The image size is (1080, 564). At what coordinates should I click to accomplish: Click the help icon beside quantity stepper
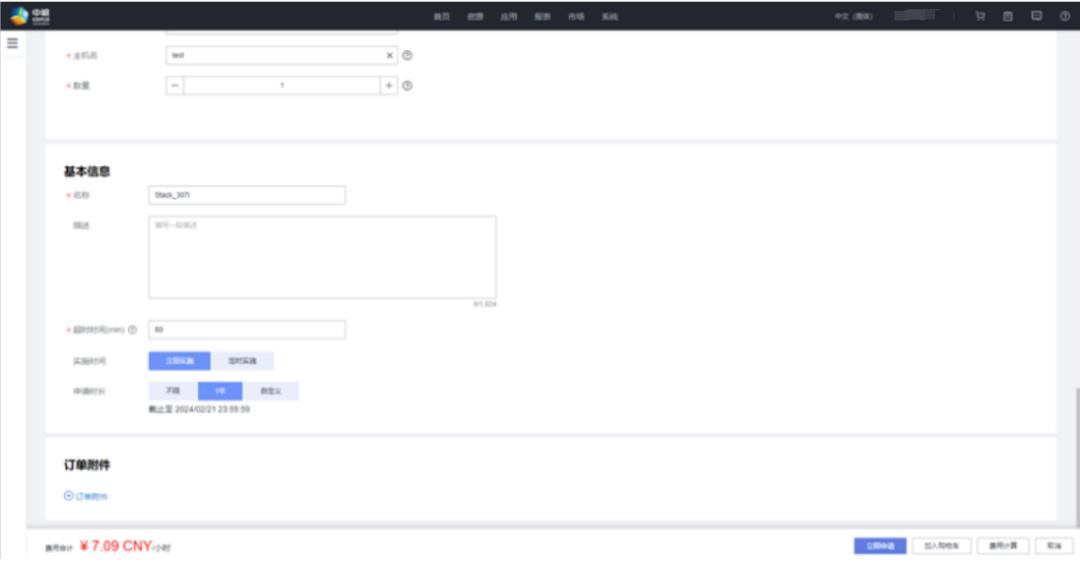tap(407, 85)
